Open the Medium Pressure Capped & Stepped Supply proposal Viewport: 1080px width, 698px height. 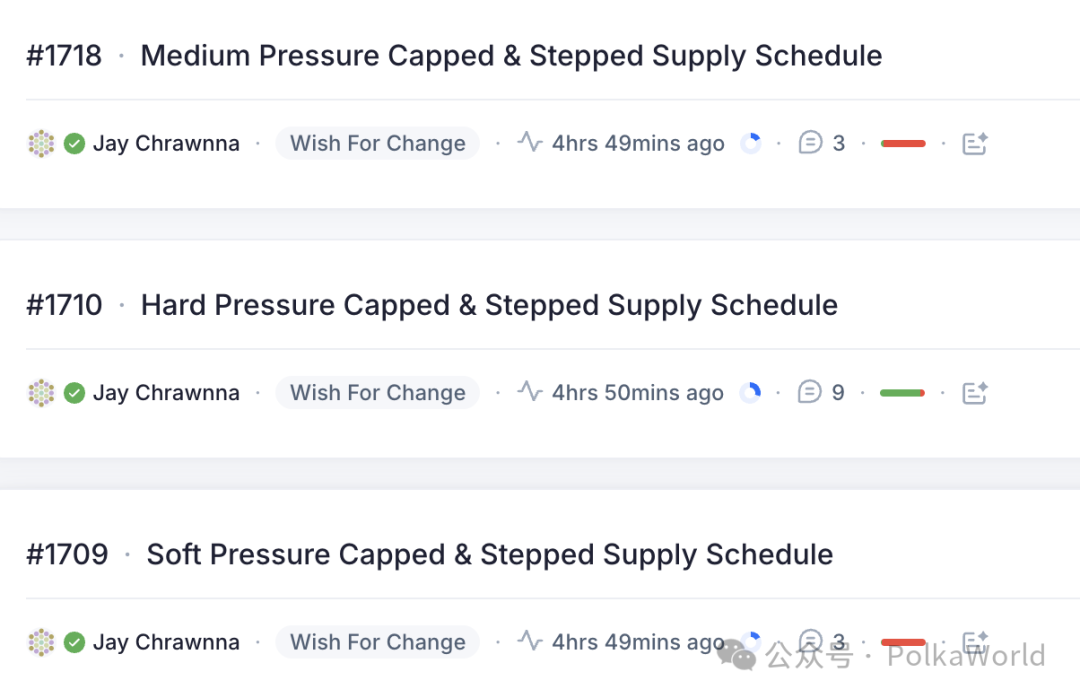511,56
